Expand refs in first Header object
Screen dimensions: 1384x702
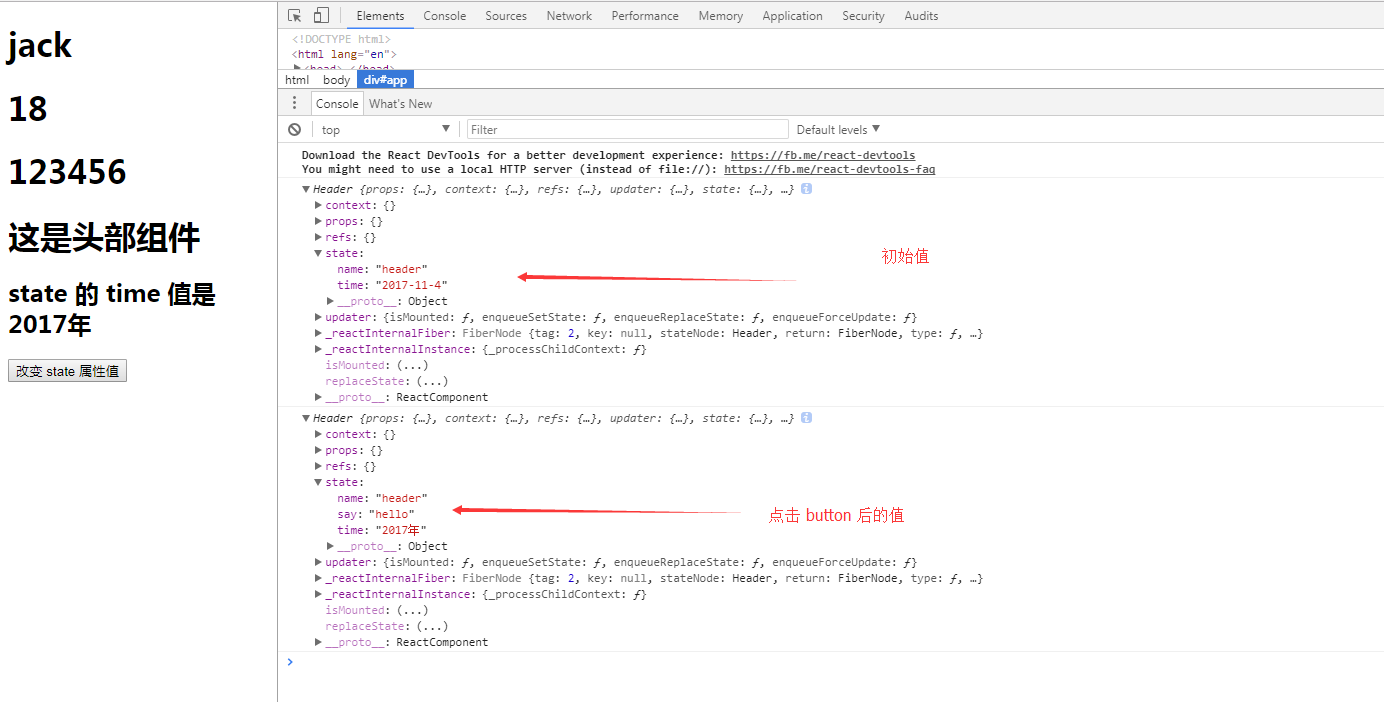(319, 237)
